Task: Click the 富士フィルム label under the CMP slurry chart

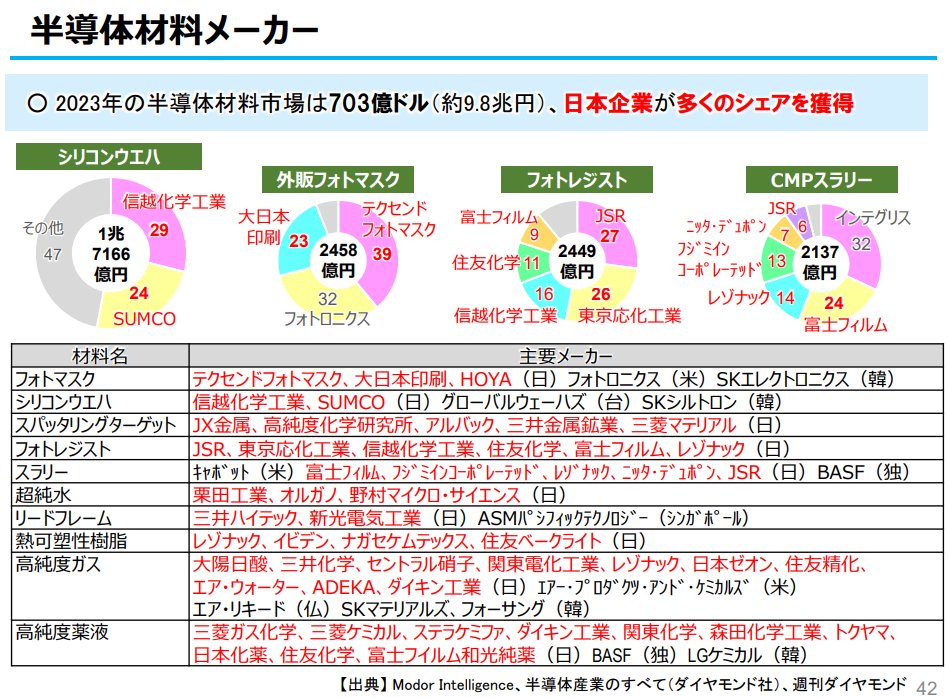Action: pos(845,325)
